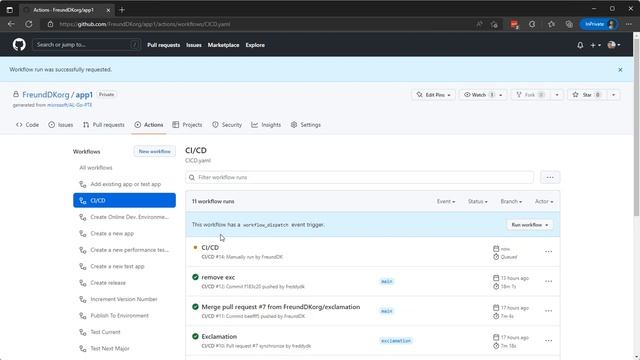This screenshot has width=640, height=360.
Task: Open Issues in top navigation
Action: click(x=194, y=45)
